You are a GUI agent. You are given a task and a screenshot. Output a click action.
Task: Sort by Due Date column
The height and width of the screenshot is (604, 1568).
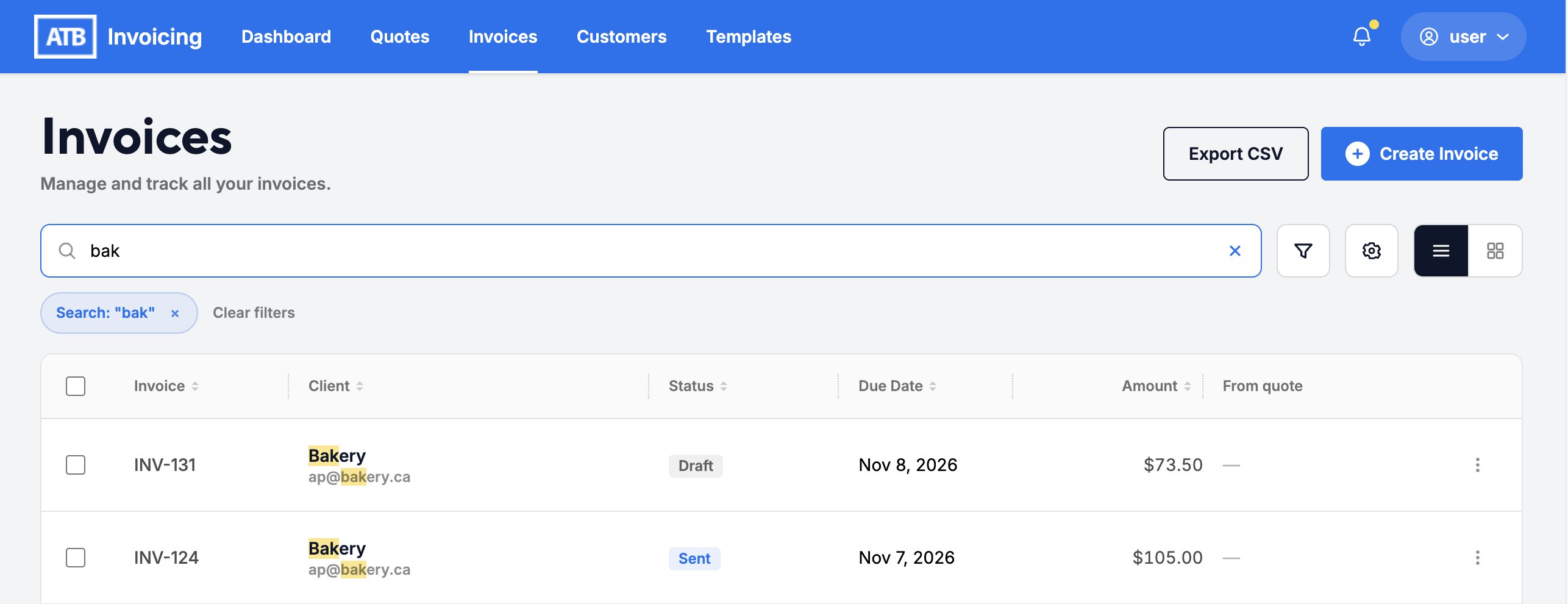point(897,386)
